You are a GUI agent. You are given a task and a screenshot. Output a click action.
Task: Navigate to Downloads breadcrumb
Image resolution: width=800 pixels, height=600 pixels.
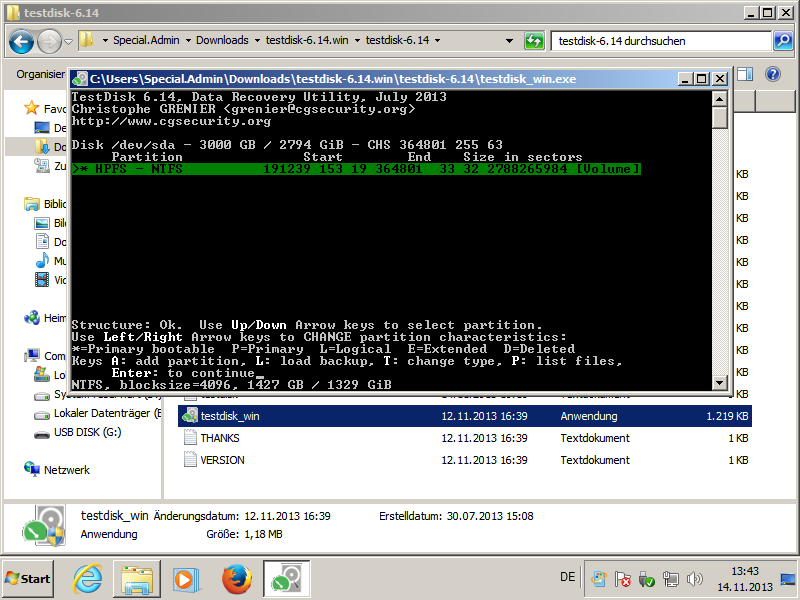click(x=222, y=40)
